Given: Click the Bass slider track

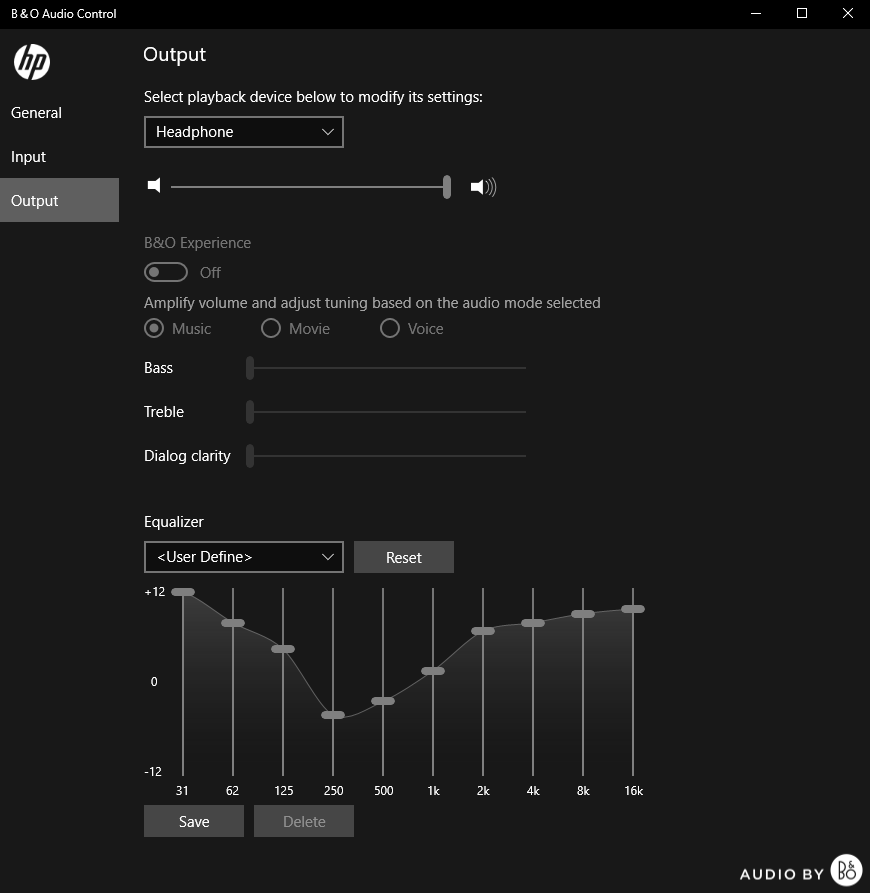Looking at the screenshot, I should click(x=388, y=368).
